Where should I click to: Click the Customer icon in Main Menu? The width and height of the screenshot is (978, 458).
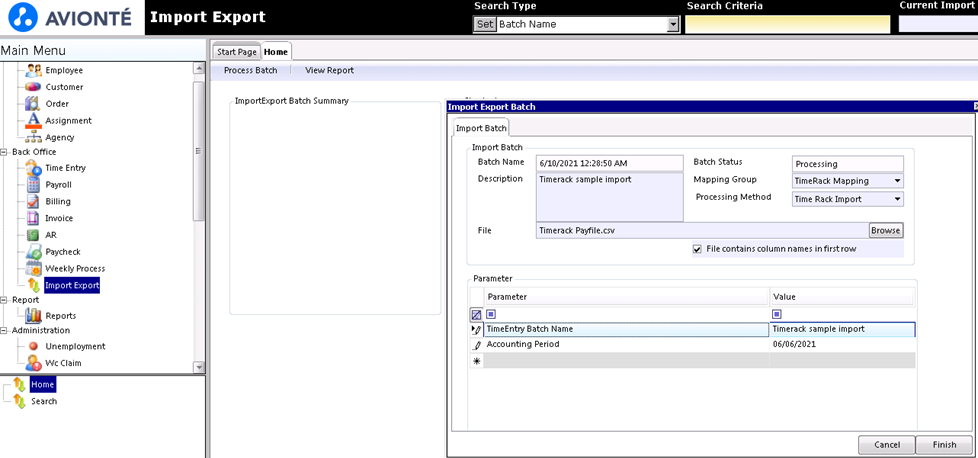(34, 87)
